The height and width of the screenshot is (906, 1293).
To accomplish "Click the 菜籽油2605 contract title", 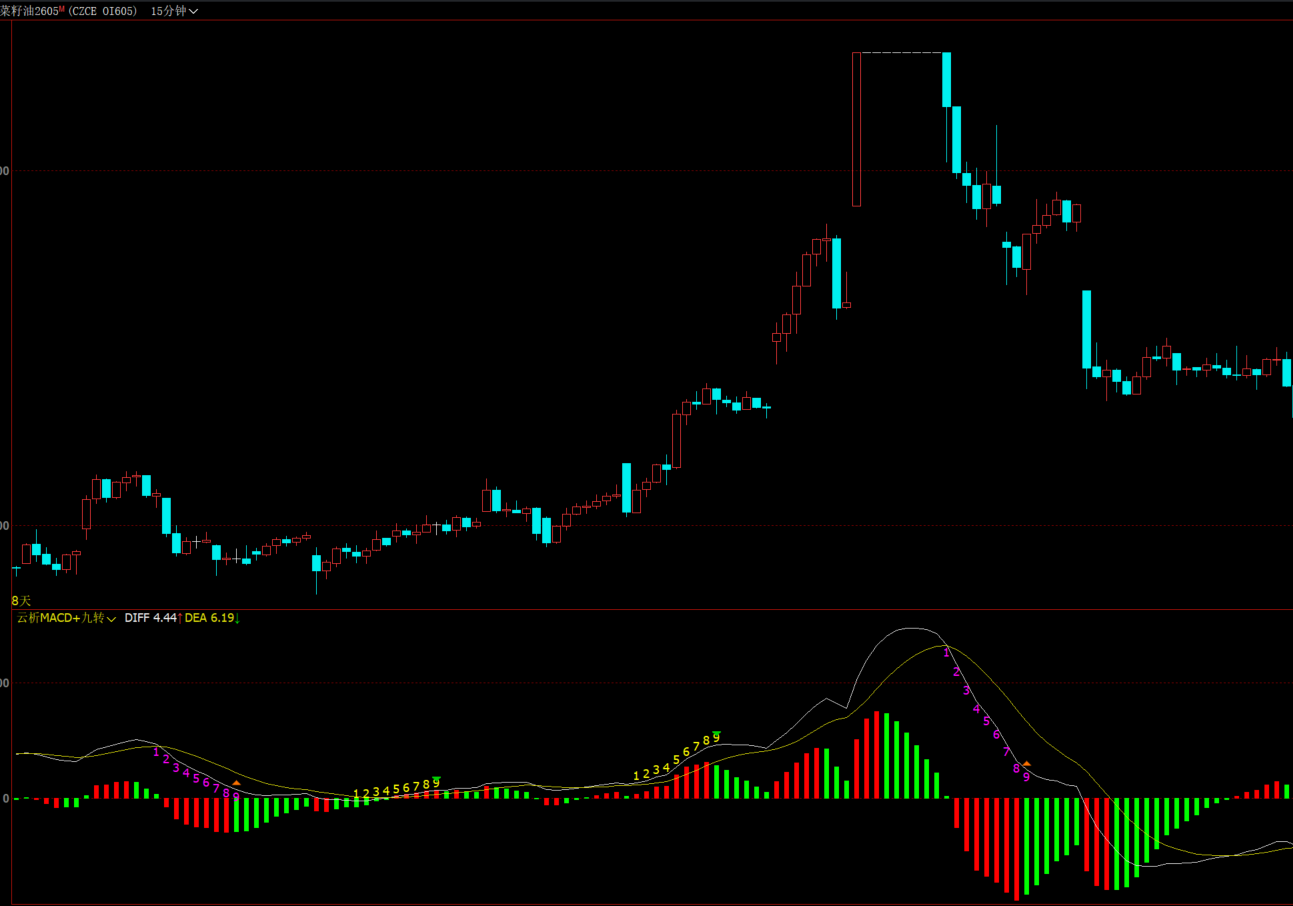I will (29, 11).
